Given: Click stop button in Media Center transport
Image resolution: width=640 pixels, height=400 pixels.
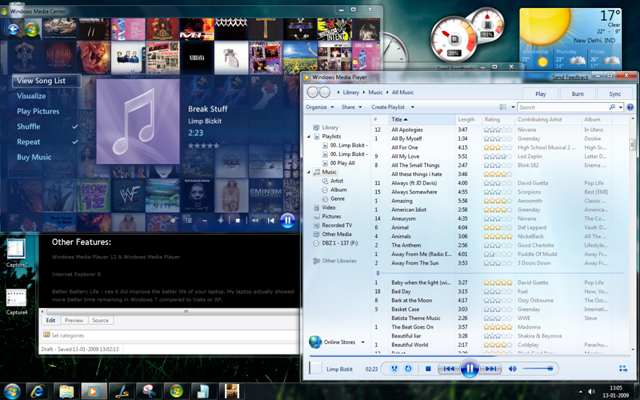Looking at the screenshot, I should (x=238, y=220).
